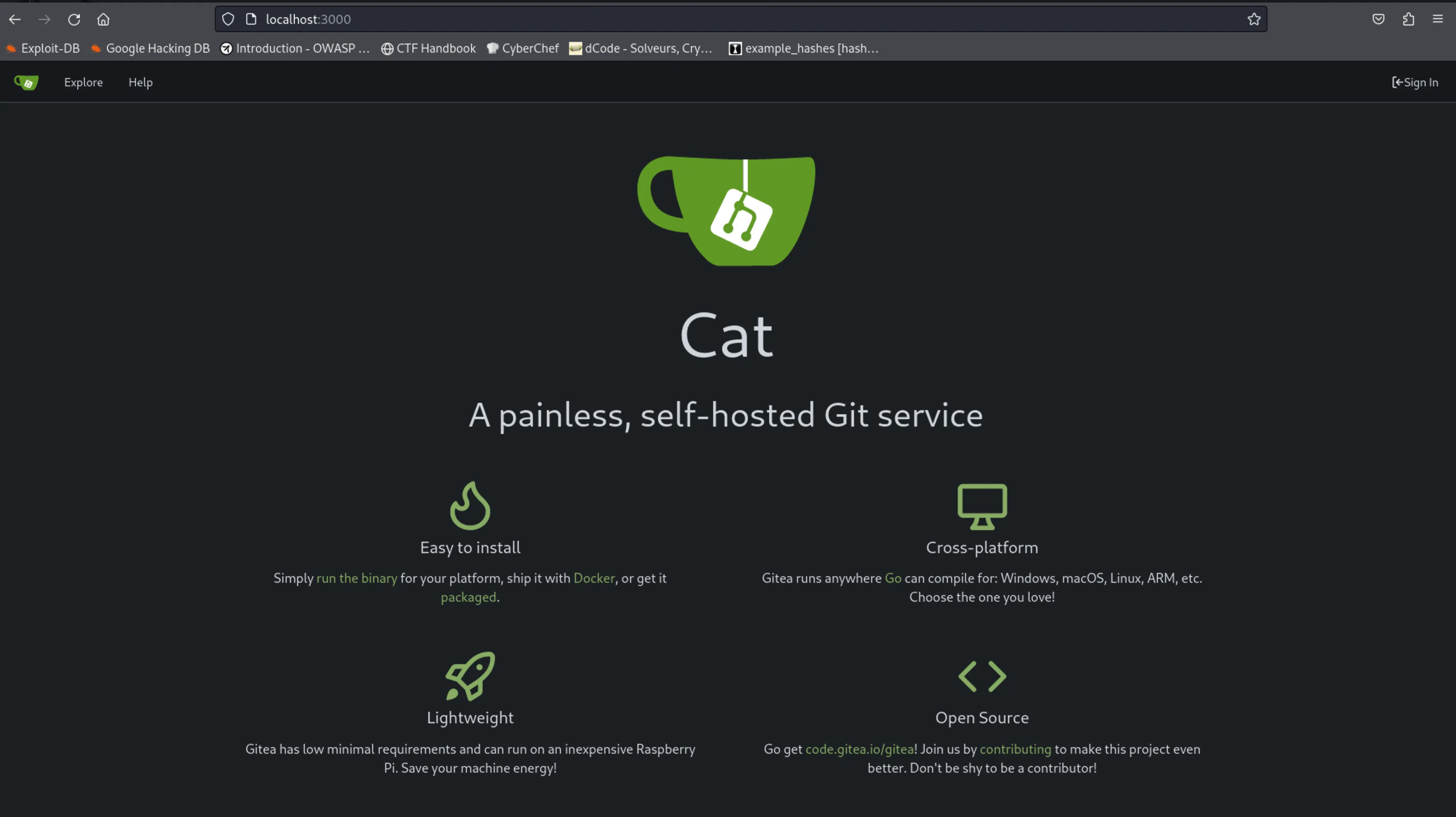Bookmark this page with the star

[x=1253, y=19]
